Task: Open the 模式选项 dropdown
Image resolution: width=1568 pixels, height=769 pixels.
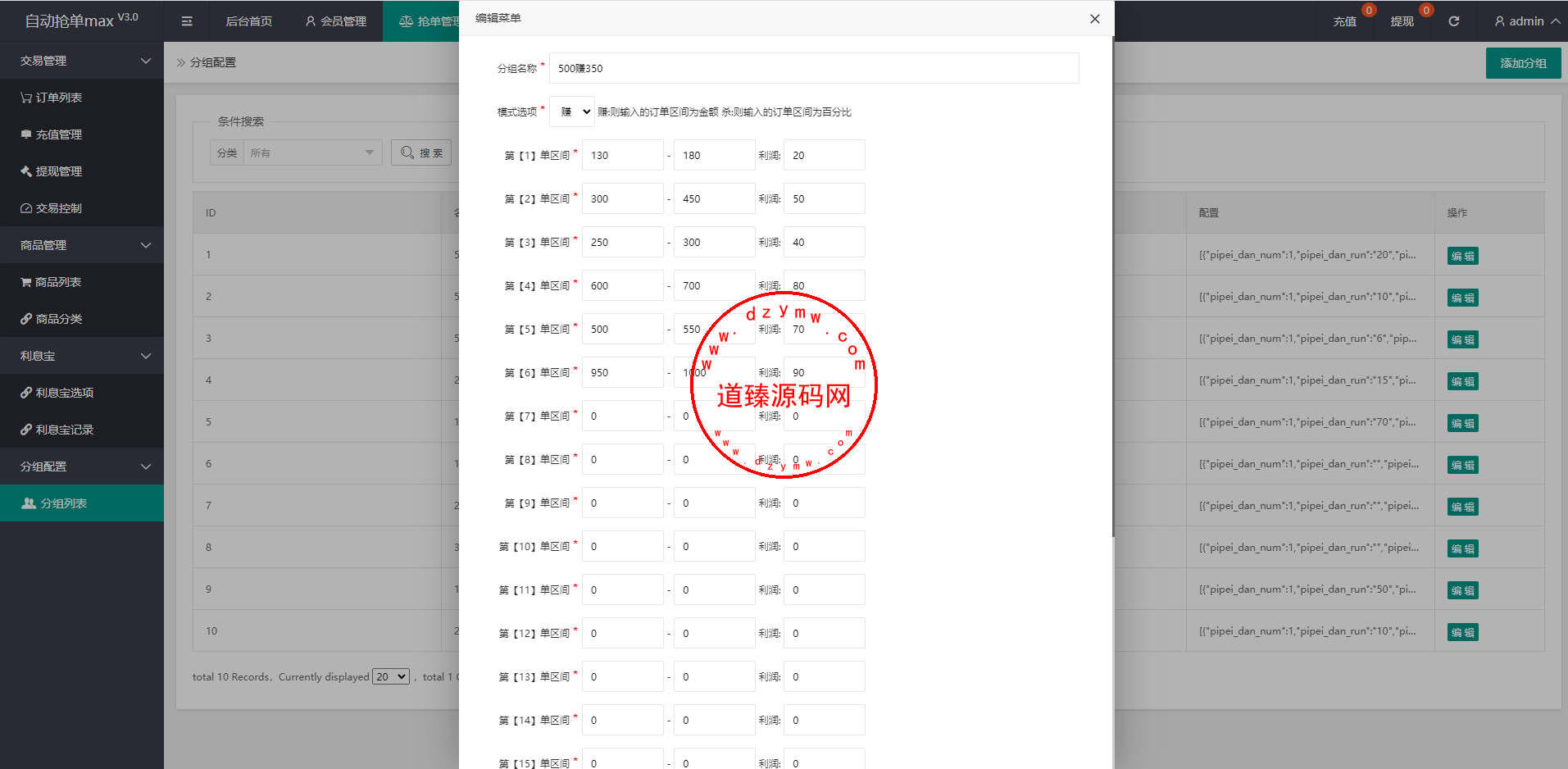Action: (x=572, y=111)
